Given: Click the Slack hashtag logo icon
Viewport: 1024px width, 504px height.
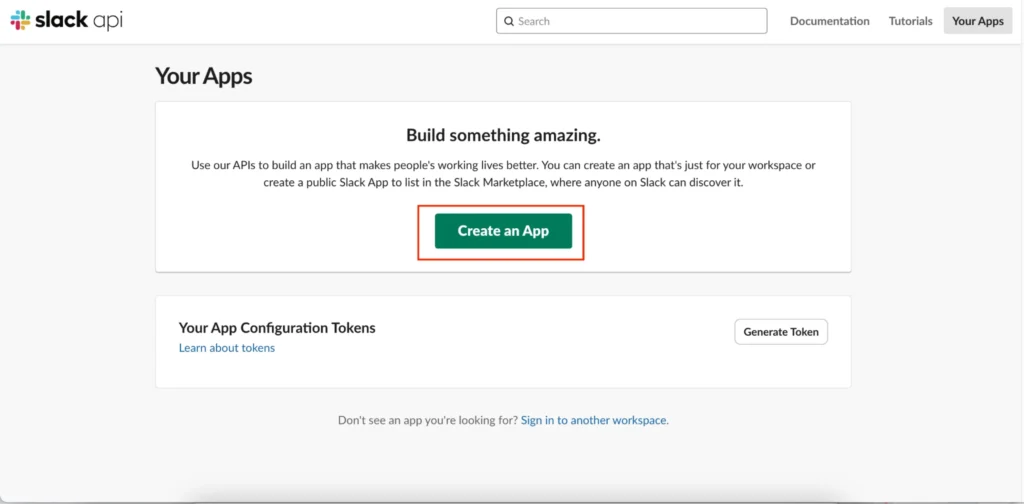Looking at the screenshot, I should 20,20.
